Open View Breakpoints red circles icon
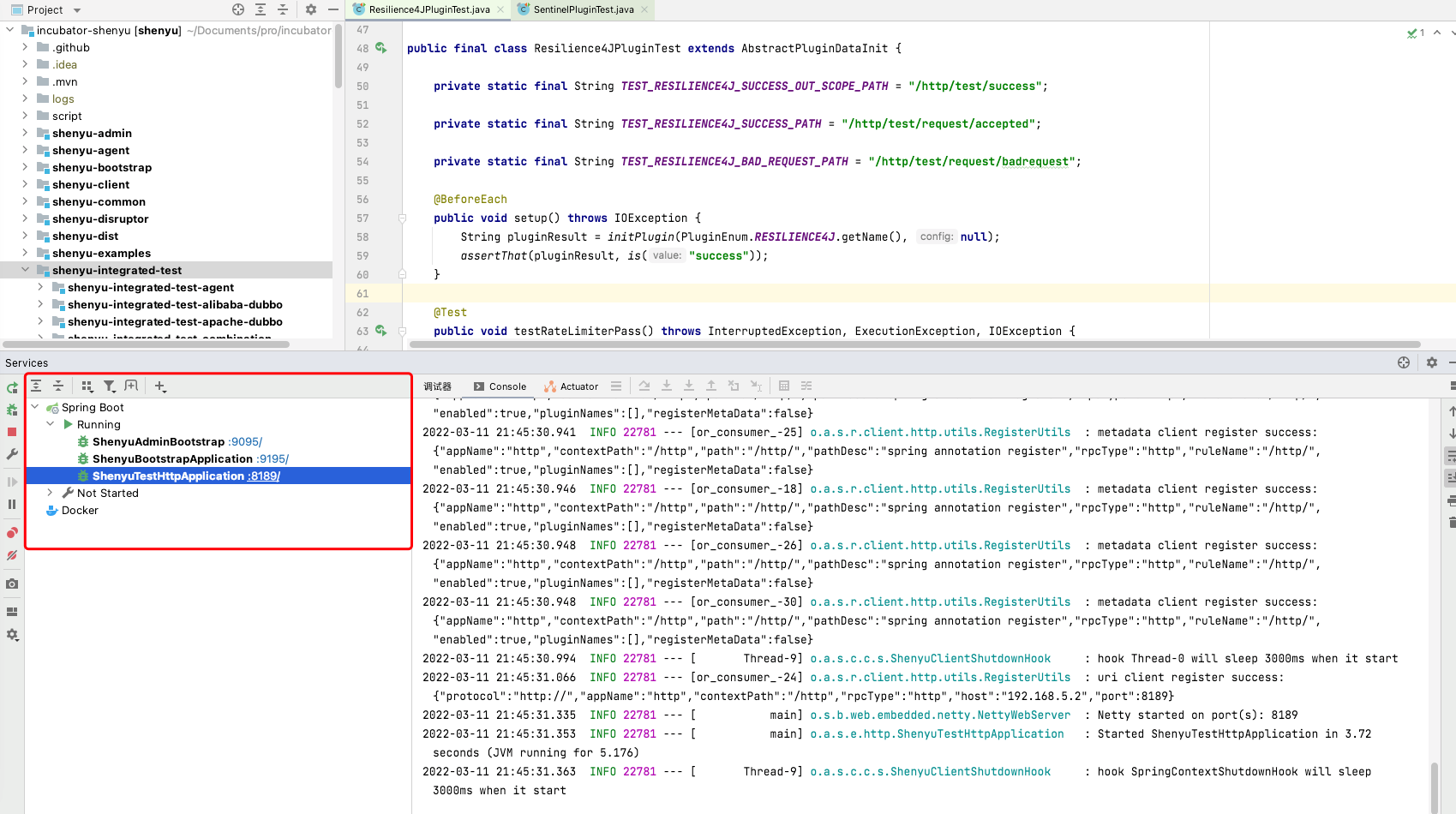This screenshot has height=814, width=1456. click(x=12, y=532)
